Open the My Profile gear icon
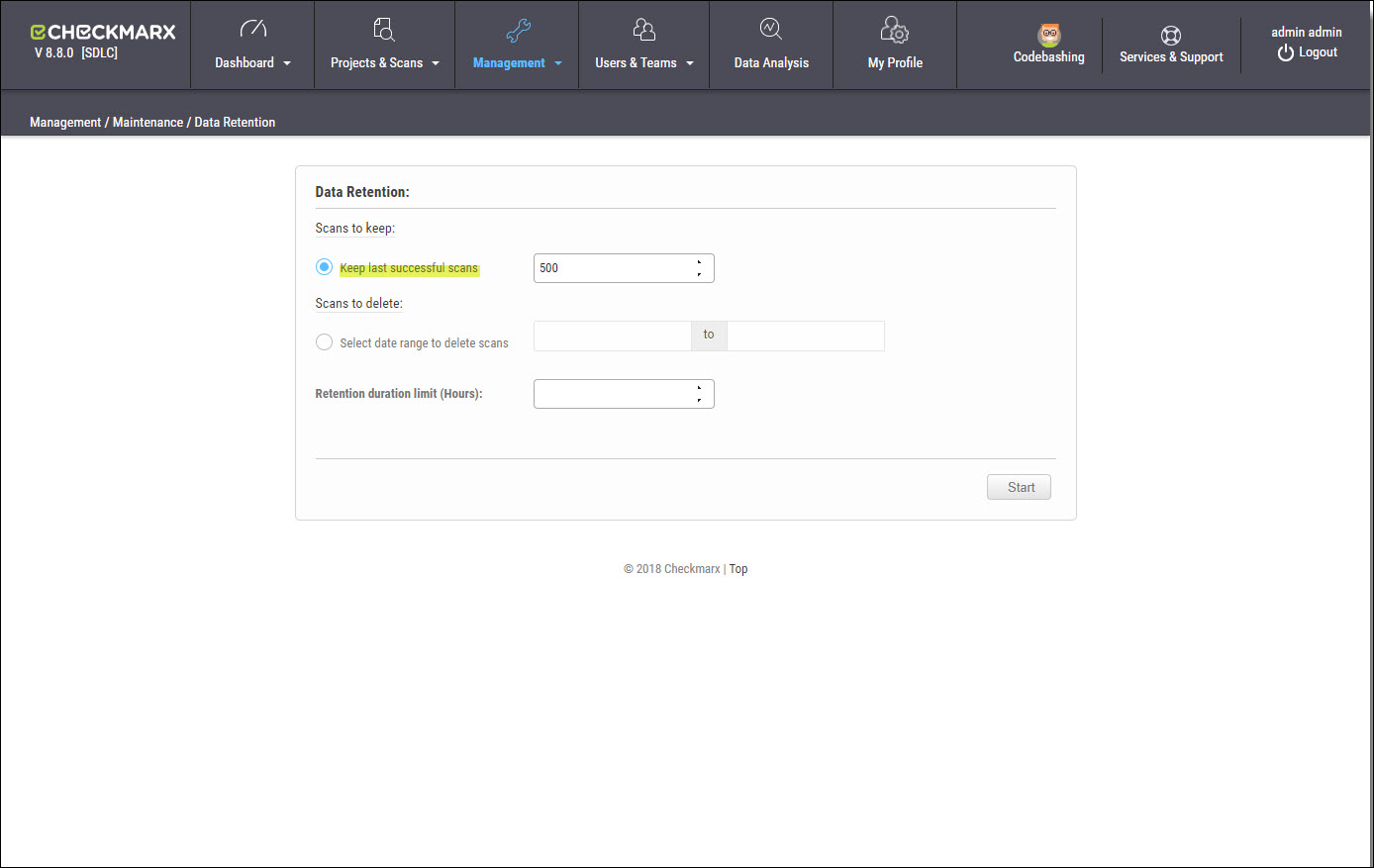Viewport: 1374px width, 868px height. coord(894,29)
